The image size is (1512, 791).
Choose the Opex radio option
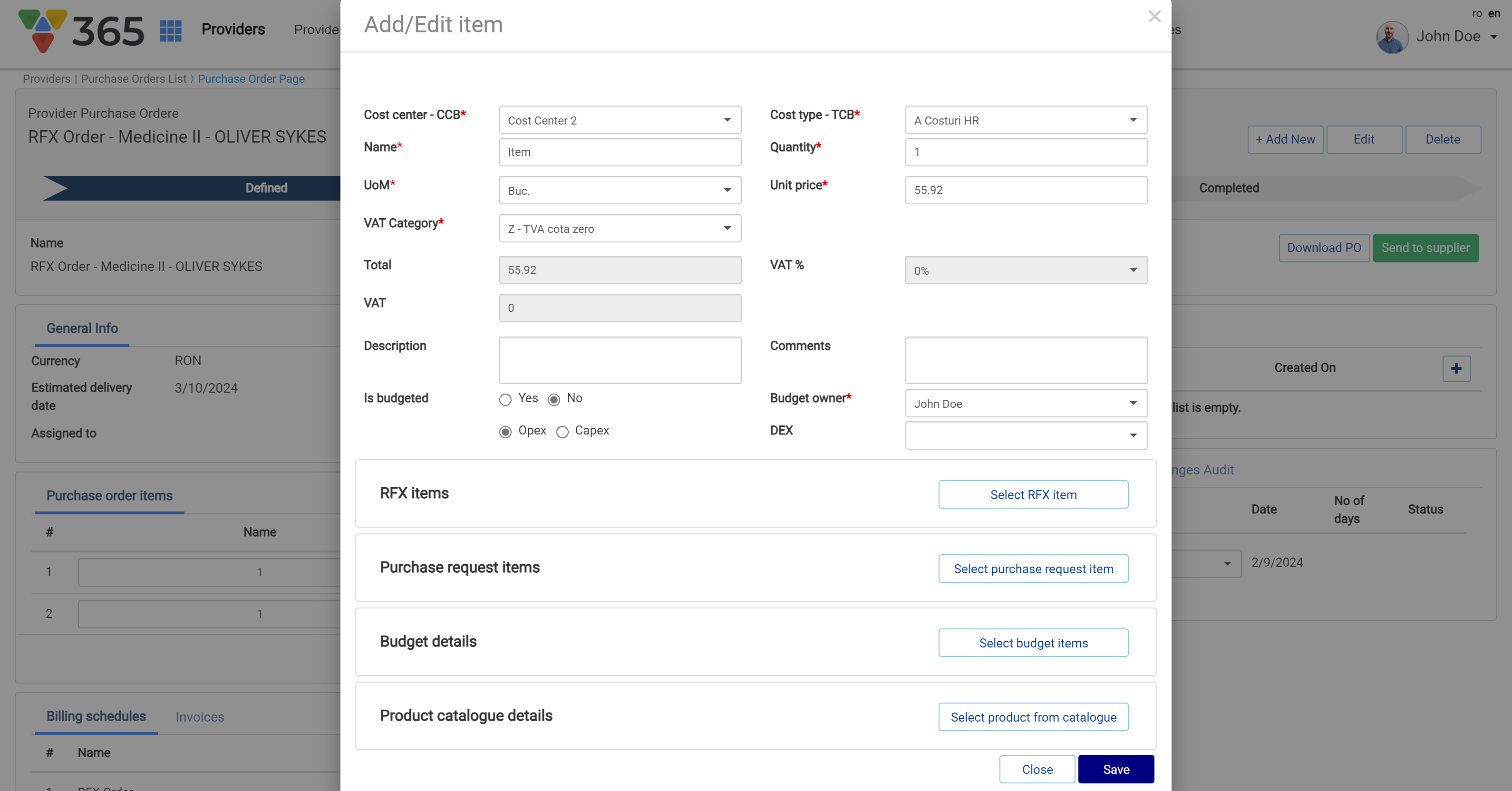505,432
